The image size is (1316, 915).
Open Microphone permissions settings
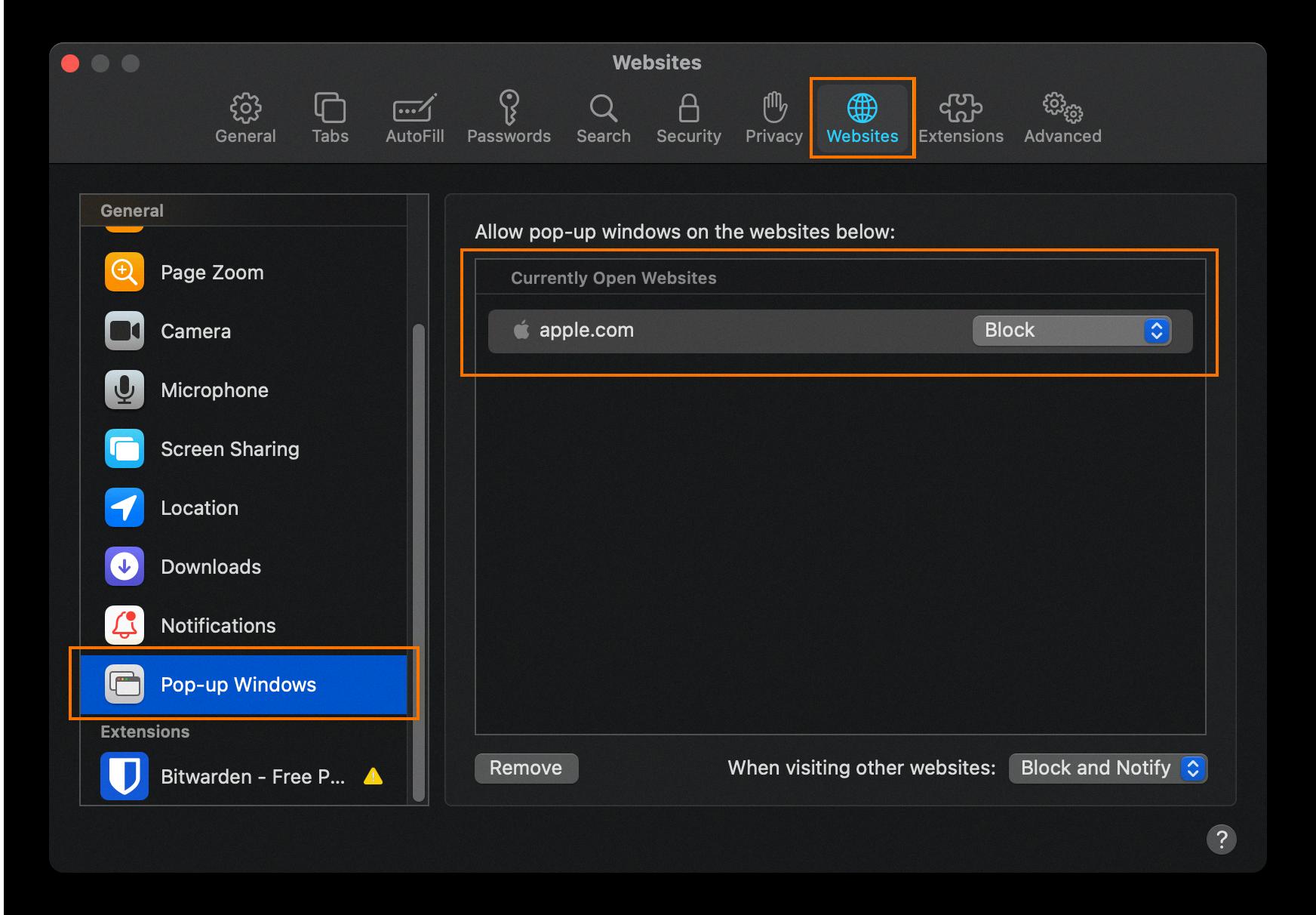214,390
